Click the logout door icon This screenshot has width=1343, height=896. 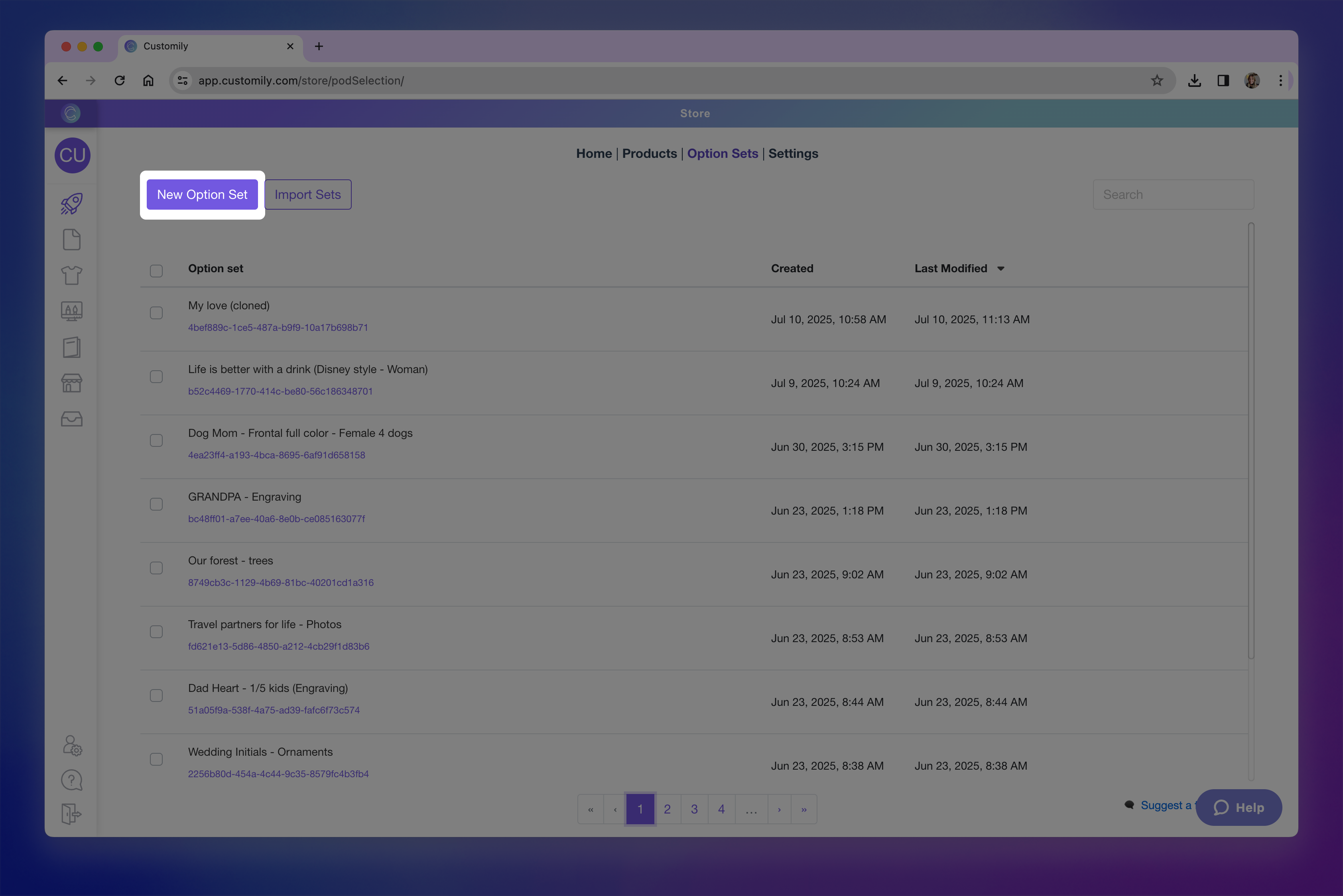pyautogui.click(x=72, y=814)
